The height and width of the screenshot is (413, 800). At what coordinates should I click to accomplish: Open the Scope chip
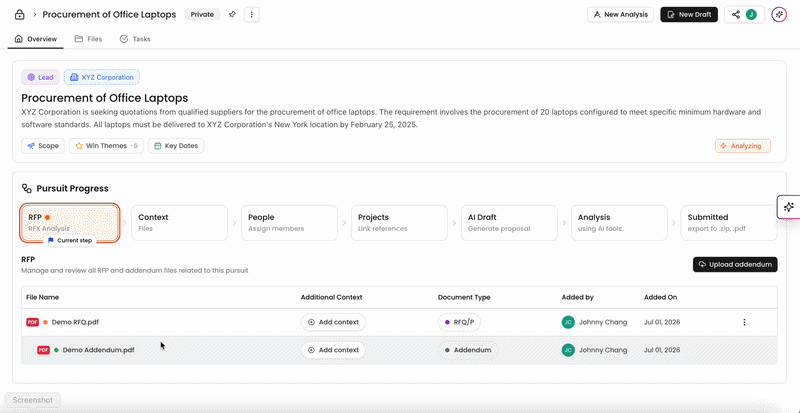[43, 146]
